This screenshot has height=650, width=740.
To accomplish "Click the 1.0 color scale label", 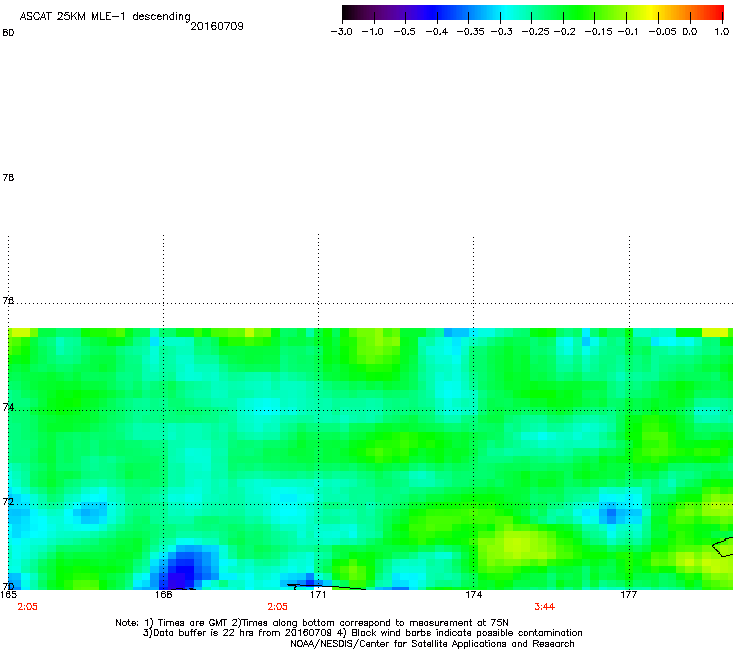I will click(722, 32).
